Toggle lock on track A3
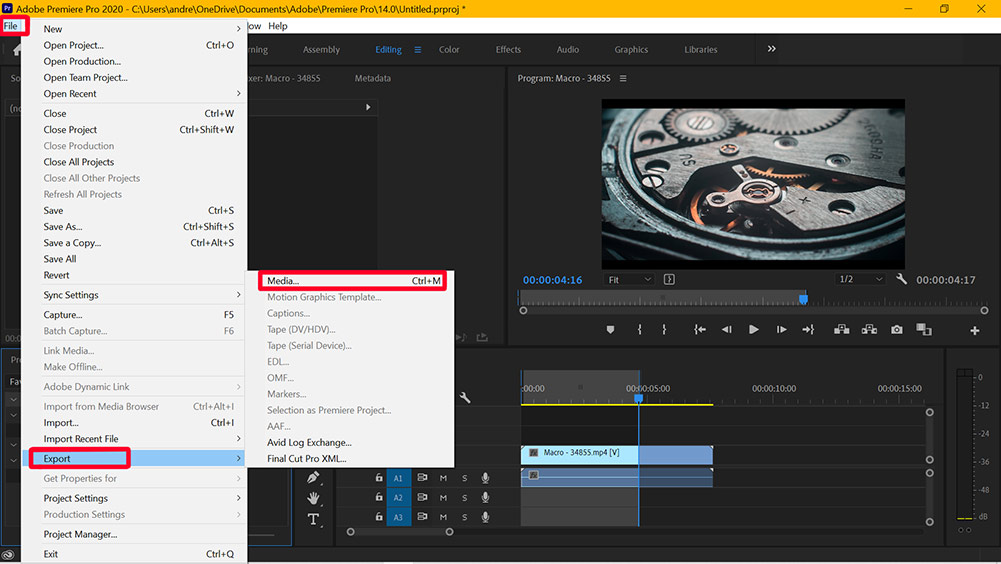Screen dimensions: 1001x564 click(379, 517)
